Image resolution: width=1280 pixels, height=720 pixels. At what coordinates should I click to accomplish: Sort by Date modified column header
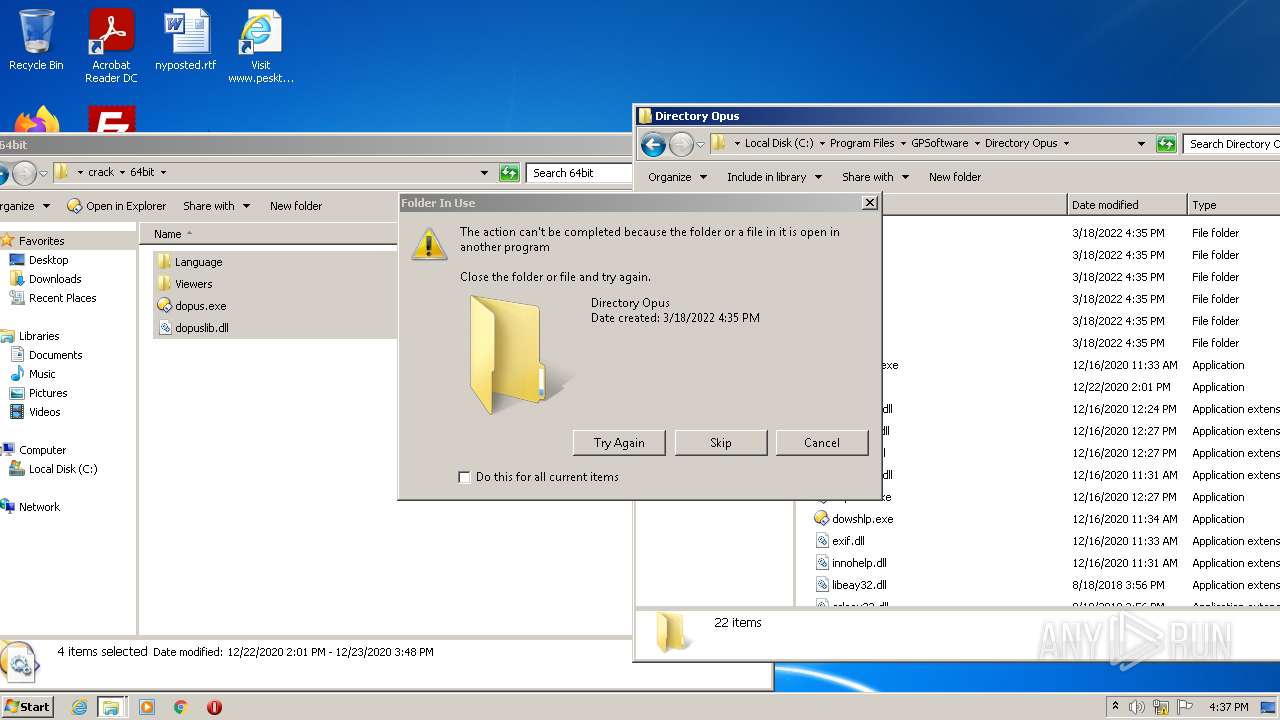(x=1127, y=205)
